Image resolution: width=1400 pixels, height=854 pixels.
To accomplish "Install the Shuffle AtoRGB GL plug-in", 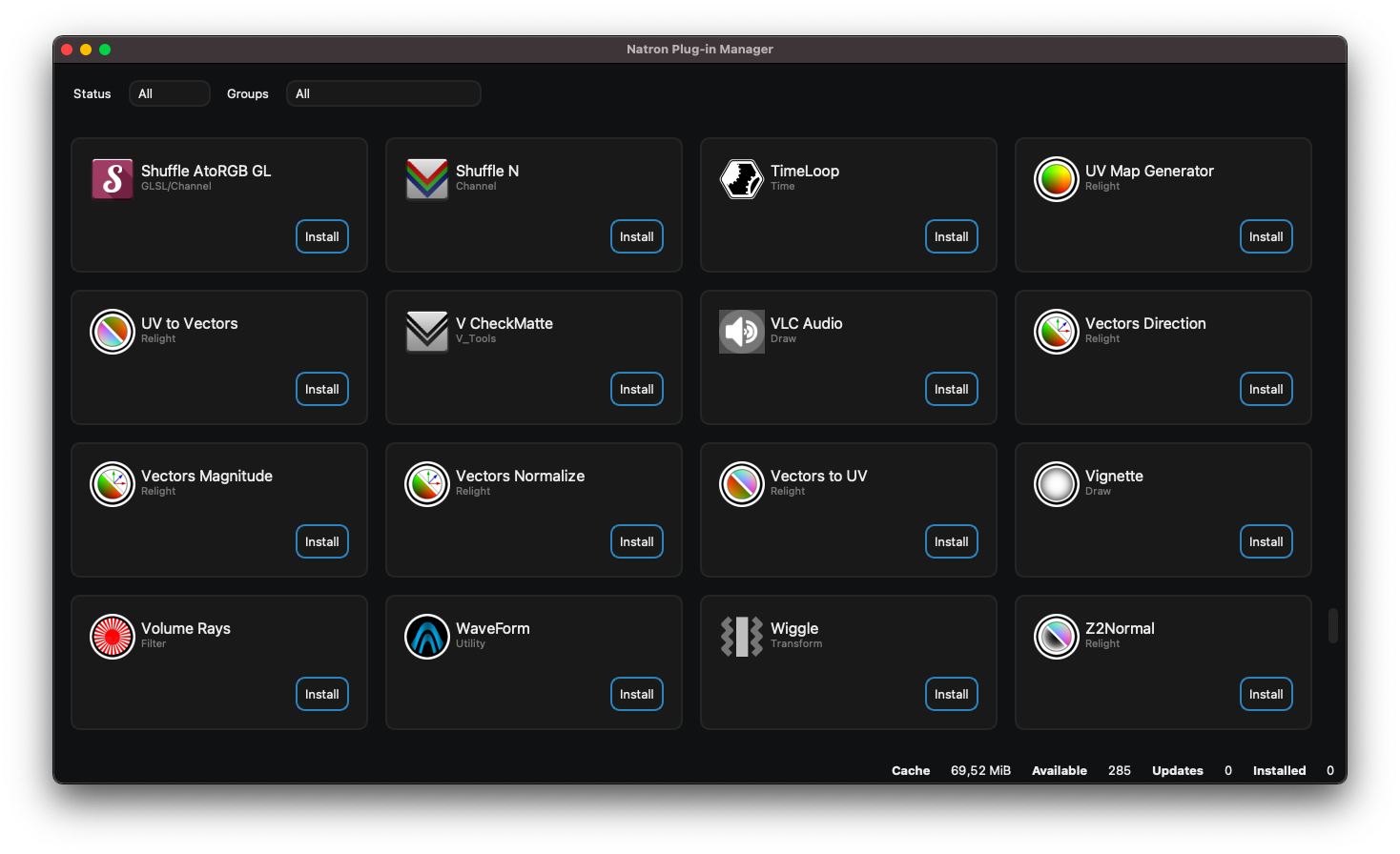I will point(322,236).
